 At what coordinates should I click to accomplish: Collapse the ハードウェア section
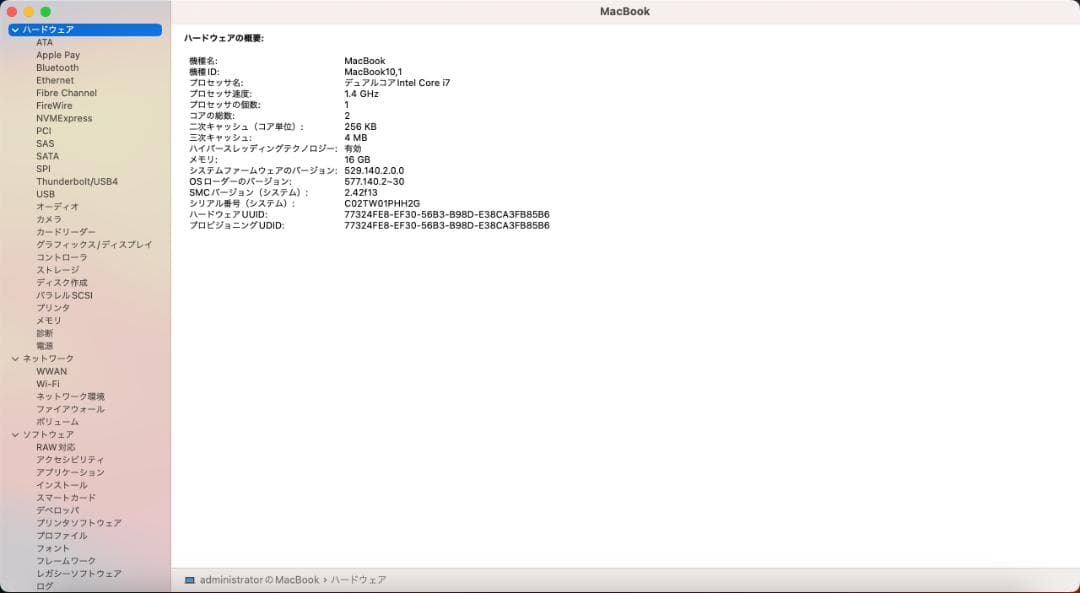point(14,29)
